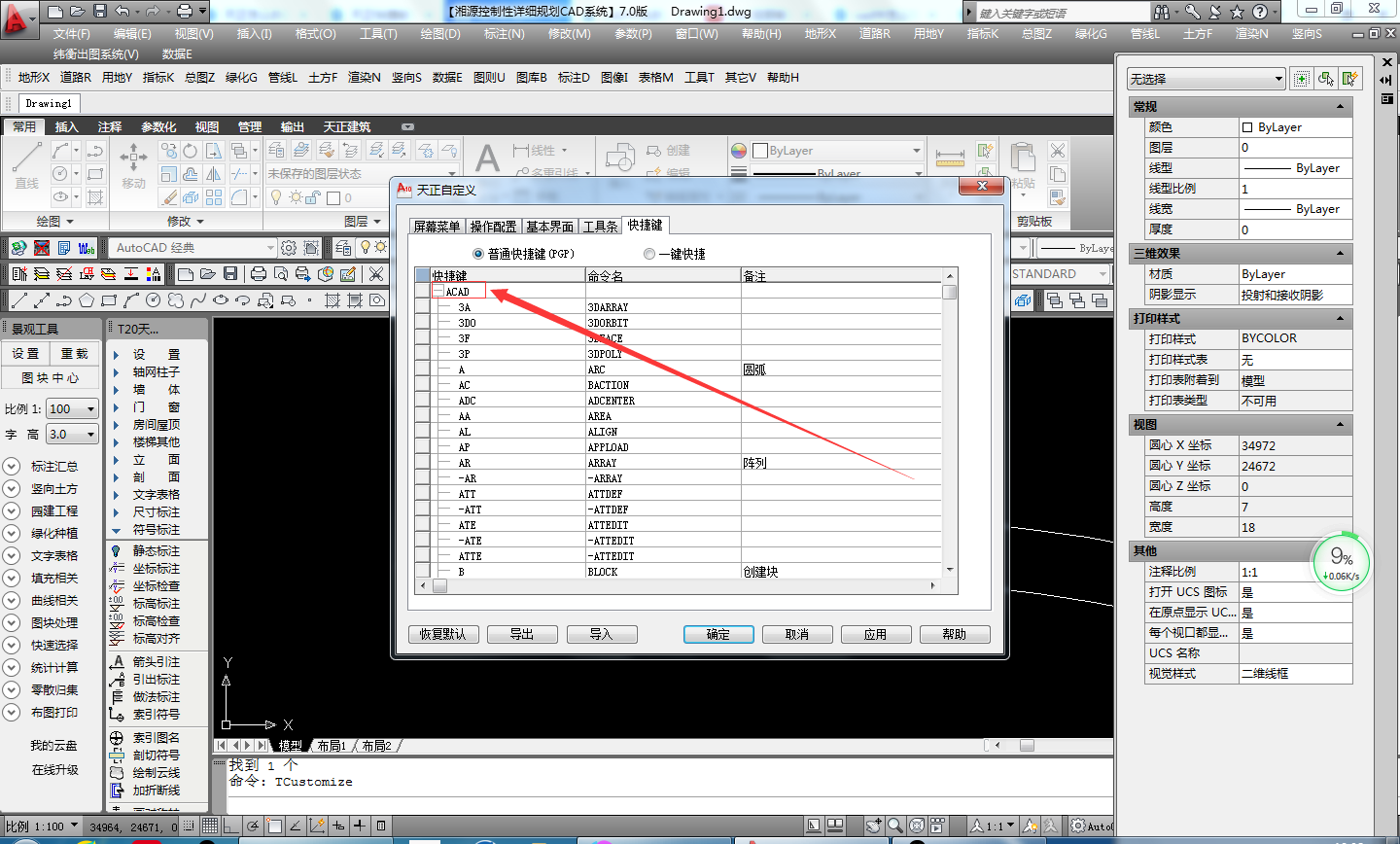
Task: Click the large text A icon
Action: coord(487,158)
